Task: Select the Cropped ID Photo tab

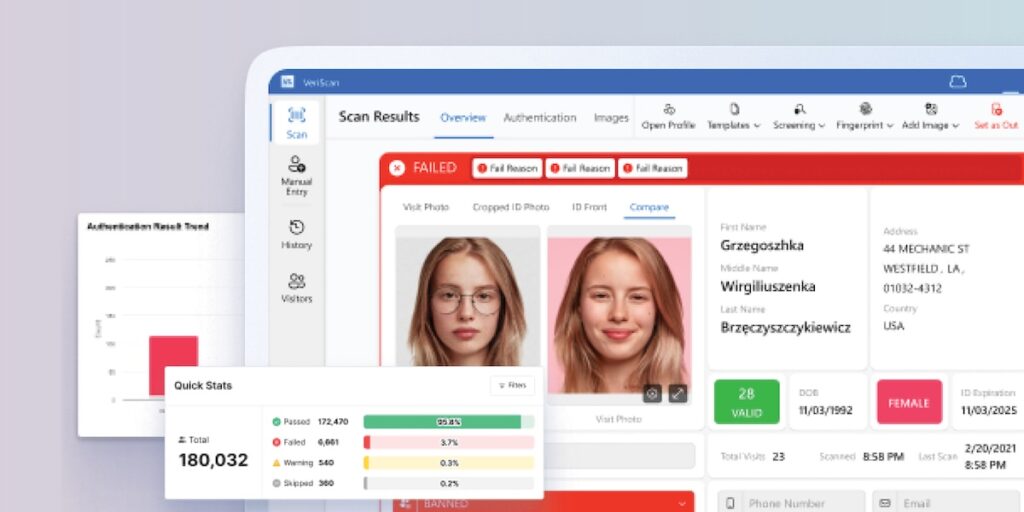Action: (511, 207)
